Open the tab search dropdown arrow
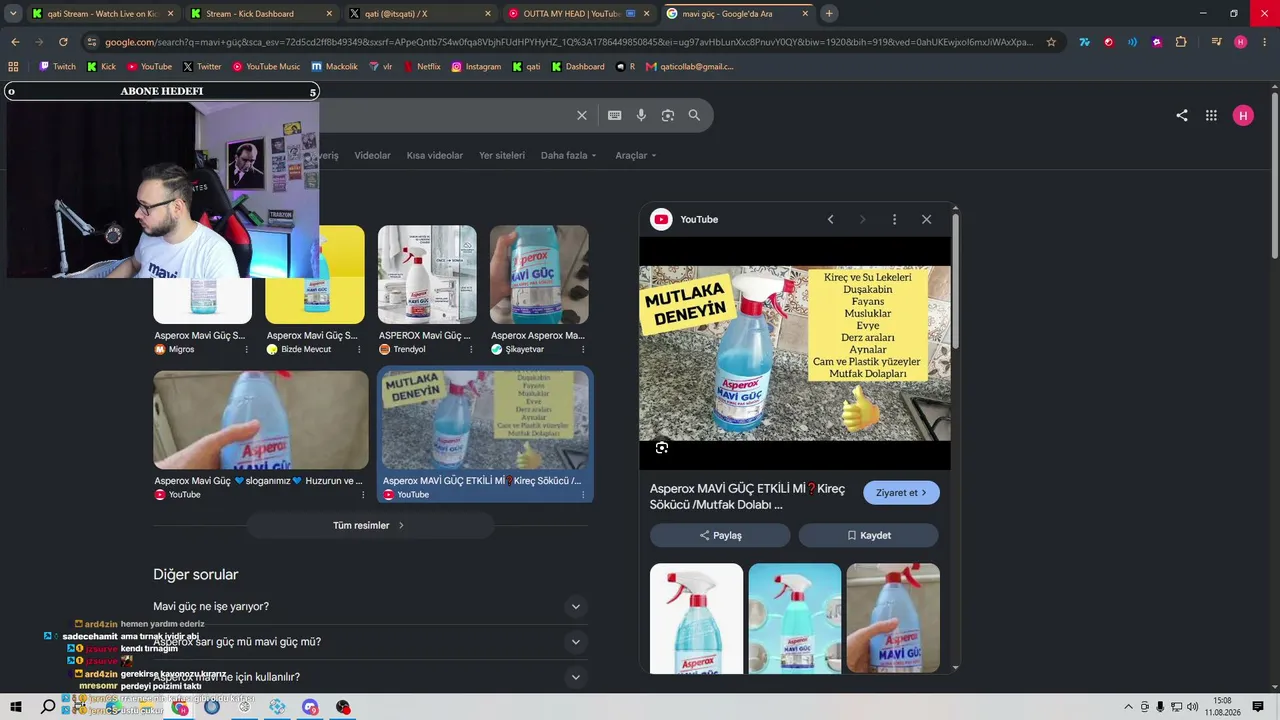This screenshot has width=1280, height=720. [13, 14]
